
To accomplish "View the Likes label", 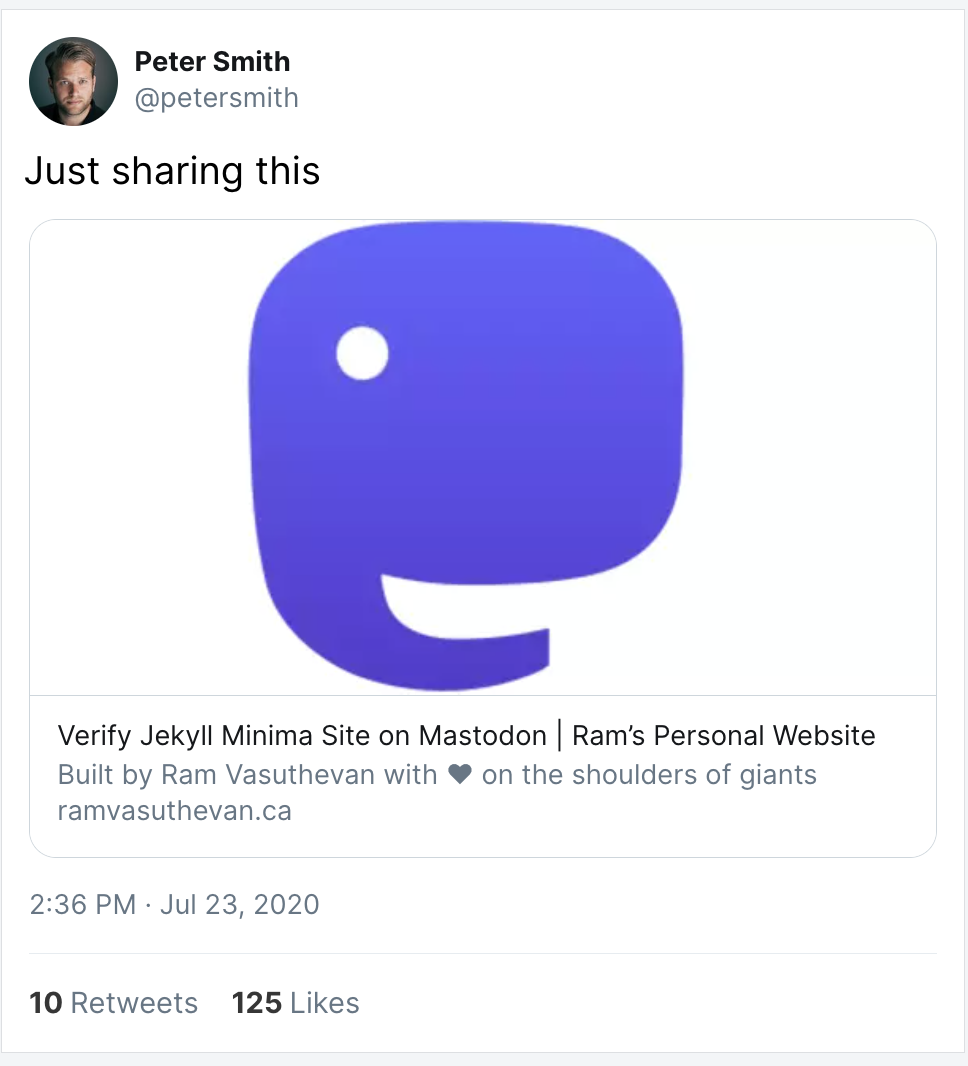I will [325, 1003].
